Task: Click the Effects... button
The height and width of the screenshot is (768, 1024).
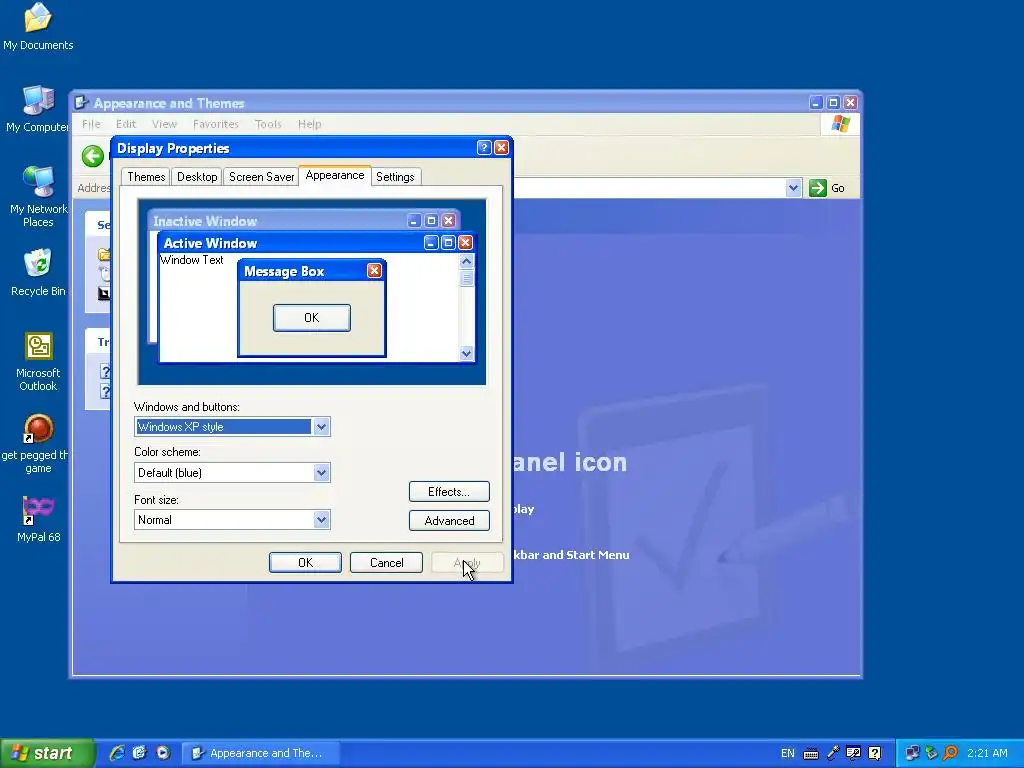Action: (449, 492)
